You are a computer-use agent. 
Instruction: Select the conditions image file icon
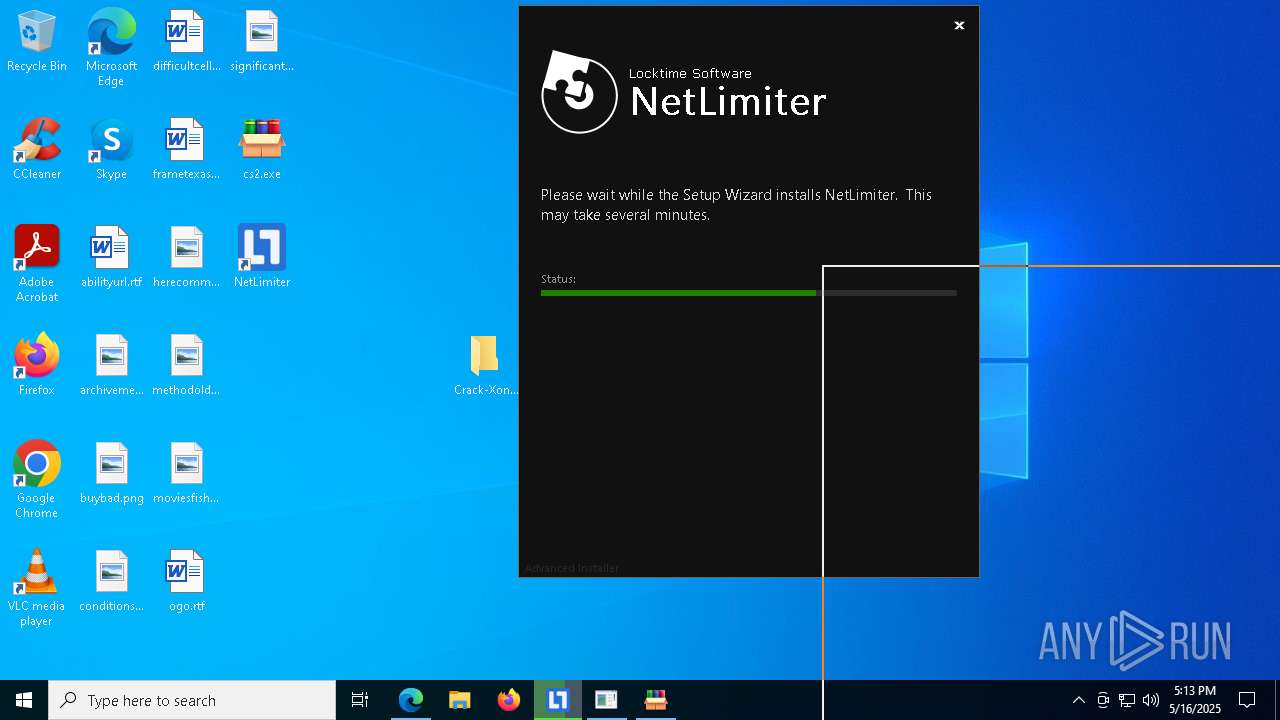(x=111, y=582)
